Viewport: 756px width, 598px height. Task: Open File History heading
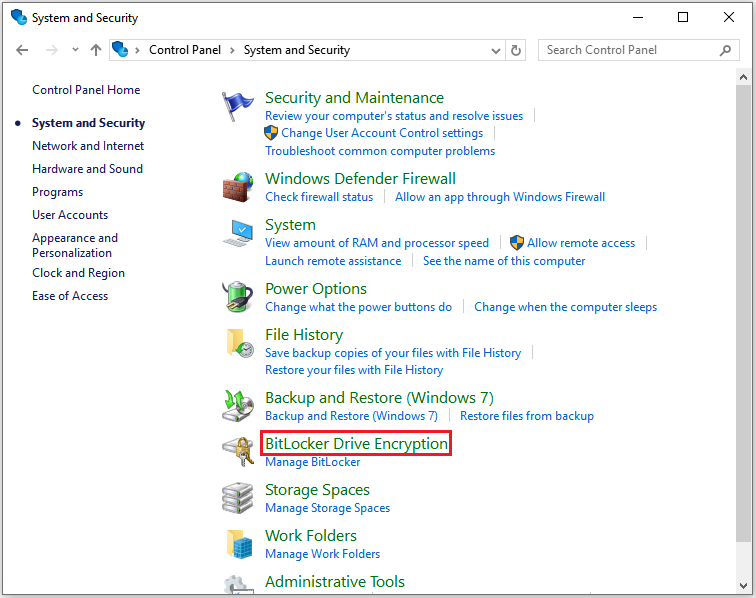pos(304,335)
